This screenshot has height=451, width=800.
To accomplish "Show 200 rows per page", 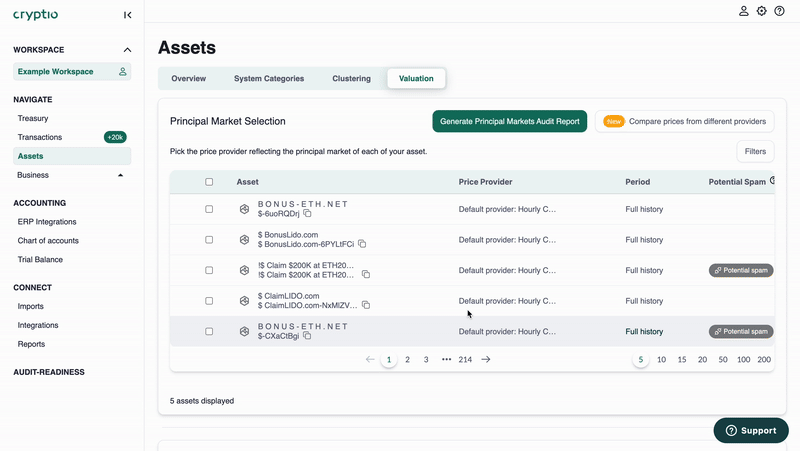I will pos(764,360).
